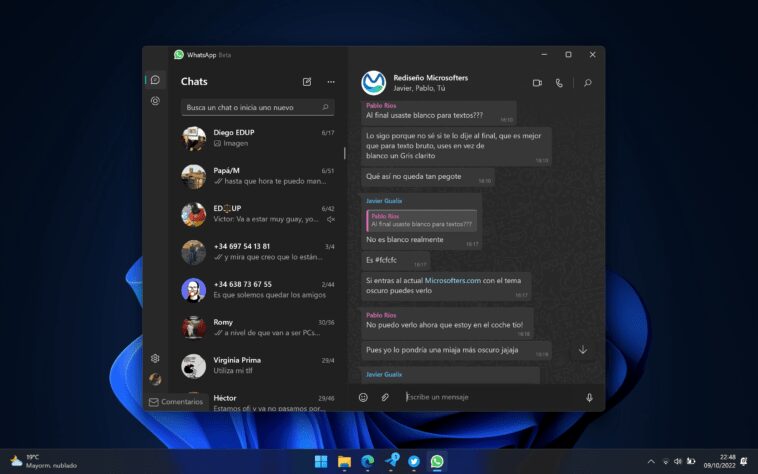Click the muted speaker icon on ED UP chat
The image size is (758, 474).
point(331,219)
